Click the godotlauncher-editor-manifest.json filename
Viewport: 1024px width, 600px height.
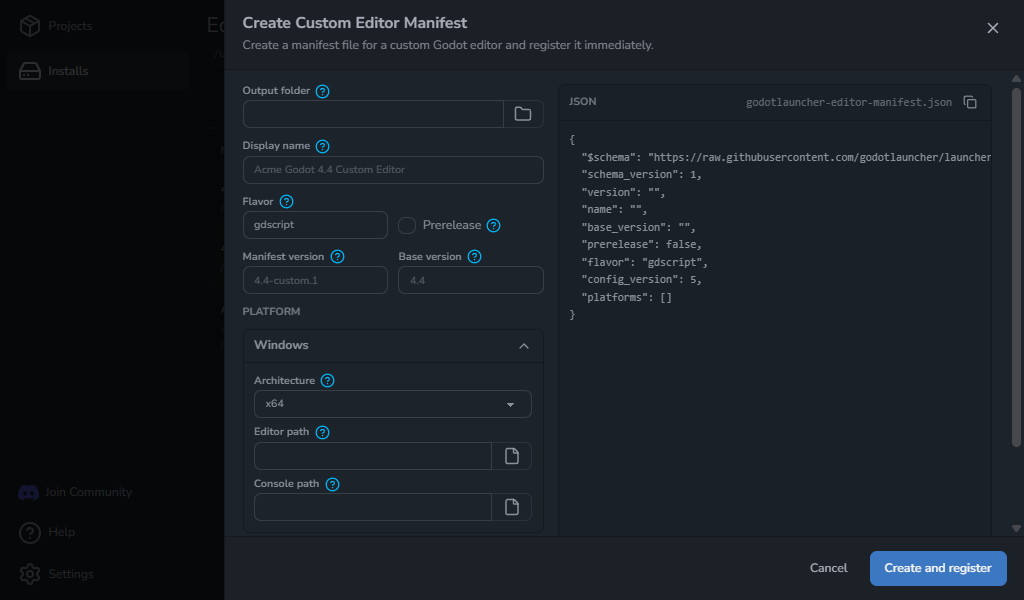849,103
